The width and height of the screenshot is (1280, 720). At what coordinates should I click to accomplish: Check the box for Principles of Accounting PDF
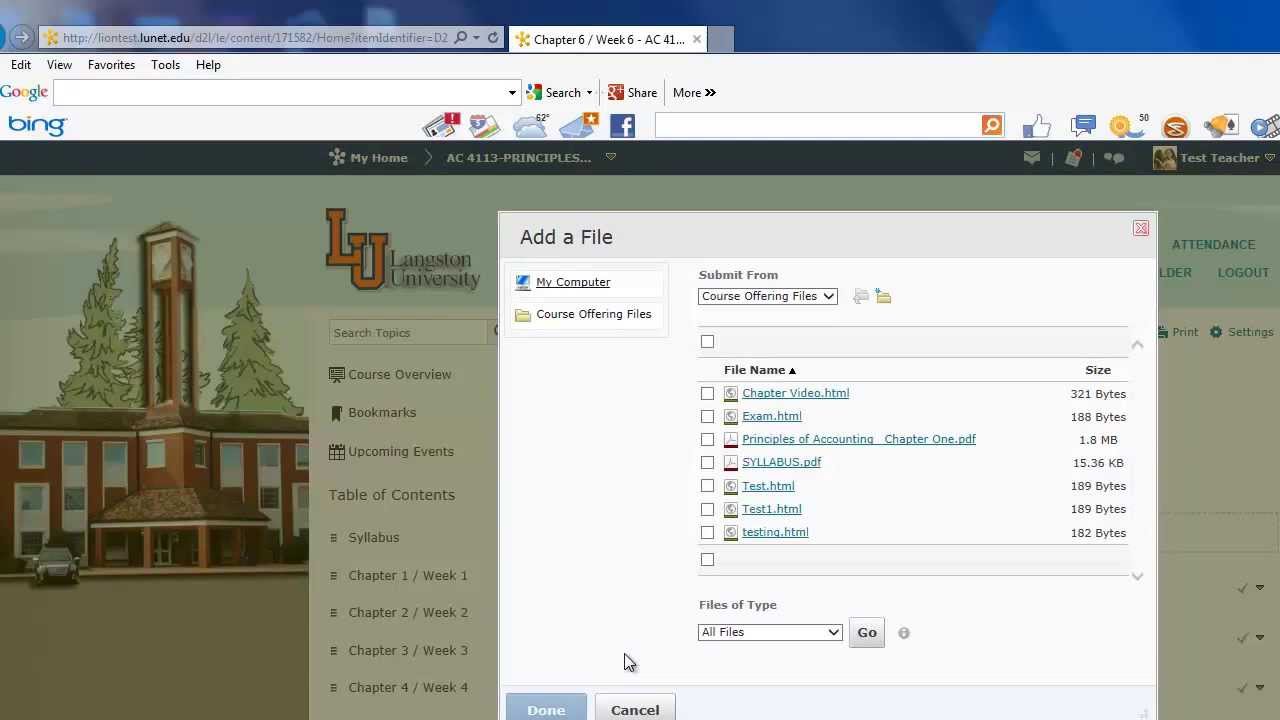click(x=707, y=440)
